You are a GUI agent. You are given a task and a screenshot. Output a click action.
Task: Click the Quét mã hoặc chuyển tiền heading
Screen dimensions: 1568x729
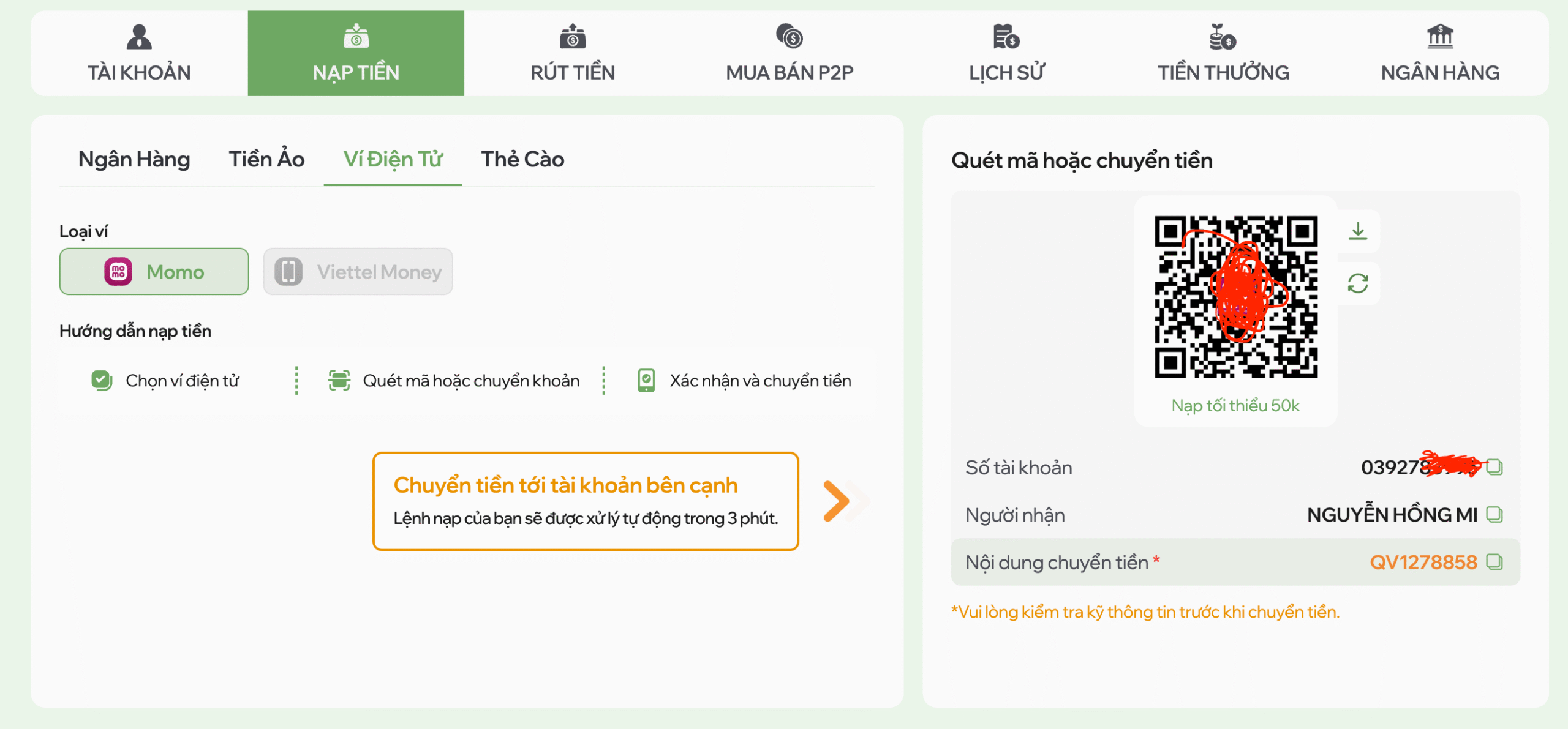[x=1082, y=160]
